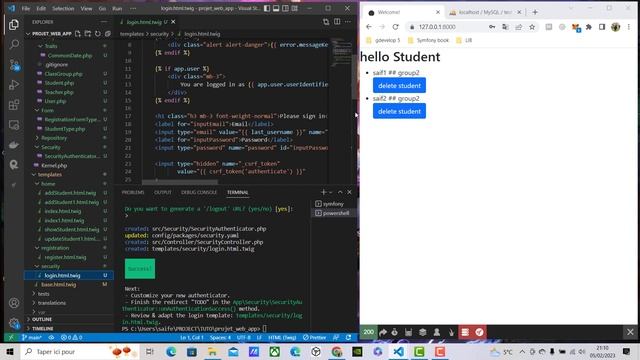The height and width of the screenshot is (360, 640).
Task: Collapse the templates folder
Action: (49, 174)
